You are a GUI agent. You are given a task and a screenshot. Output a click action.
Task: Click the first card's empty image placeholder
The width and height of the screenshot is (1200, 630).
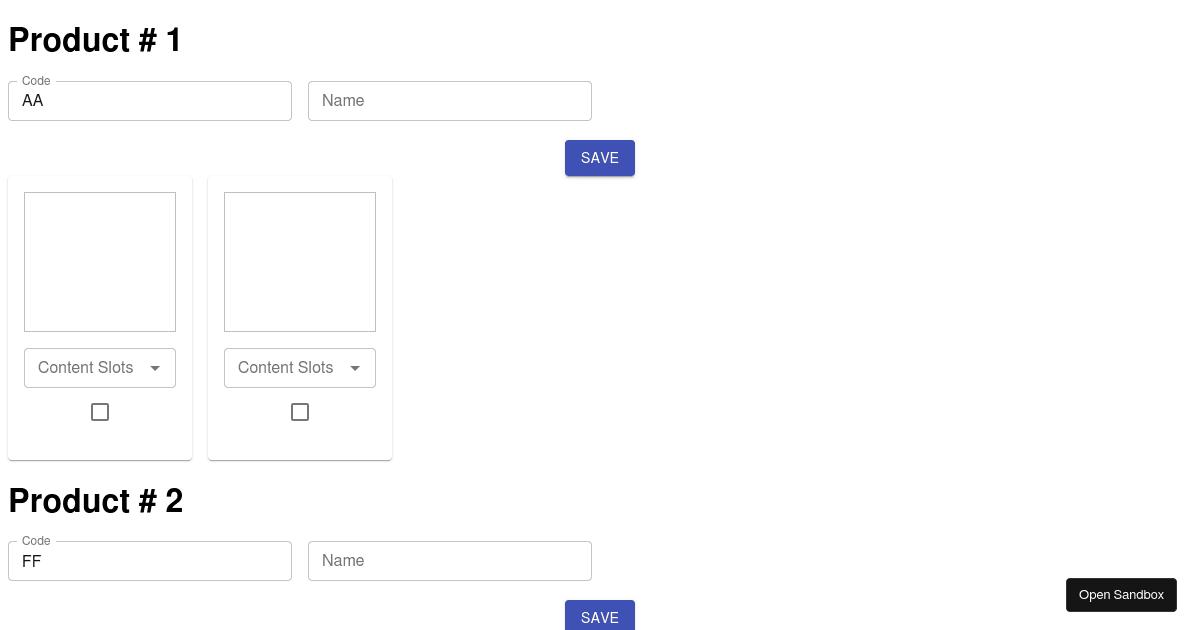coord(100,261)
